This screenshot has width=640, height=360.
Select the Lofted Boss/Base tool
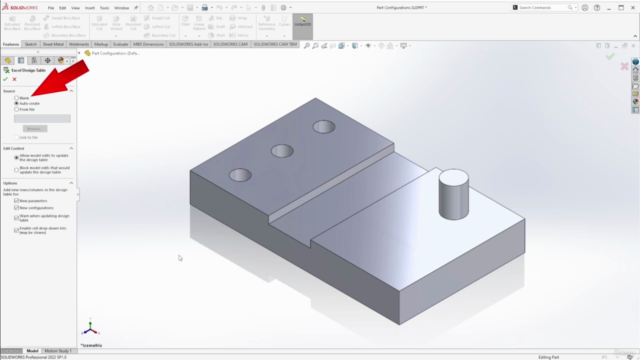[x=62, y=27]
